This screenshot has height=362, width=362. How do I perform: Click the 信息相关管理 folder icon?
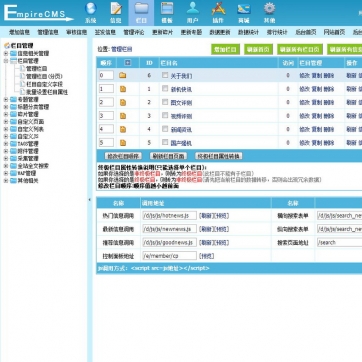[13, 53]
